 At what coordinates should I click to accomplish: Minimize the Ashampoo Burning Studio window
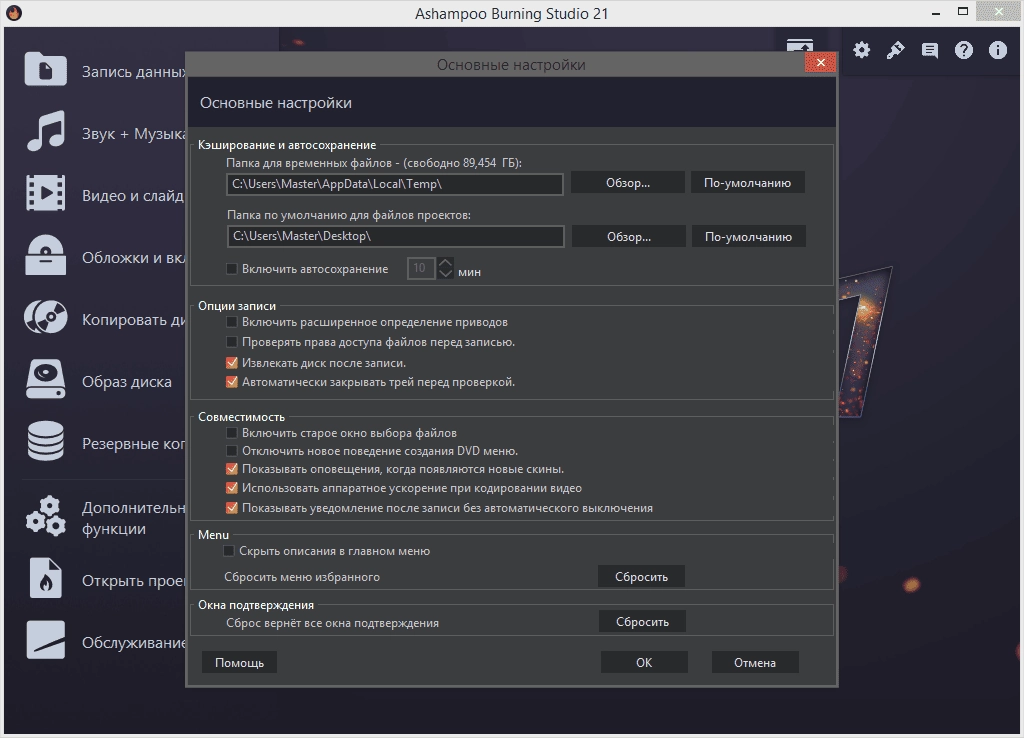point(936,12)
